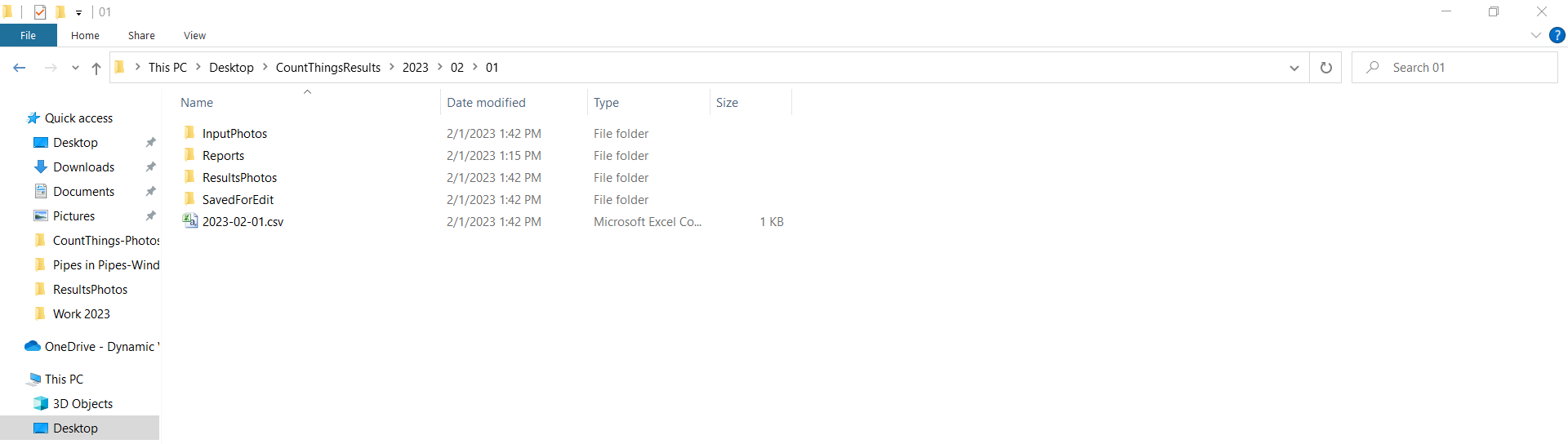Refresh the current folder view
Image resolution: width=1568 pixels, height=444 pixels.
pyautogui.click(x=1325, y=68)
